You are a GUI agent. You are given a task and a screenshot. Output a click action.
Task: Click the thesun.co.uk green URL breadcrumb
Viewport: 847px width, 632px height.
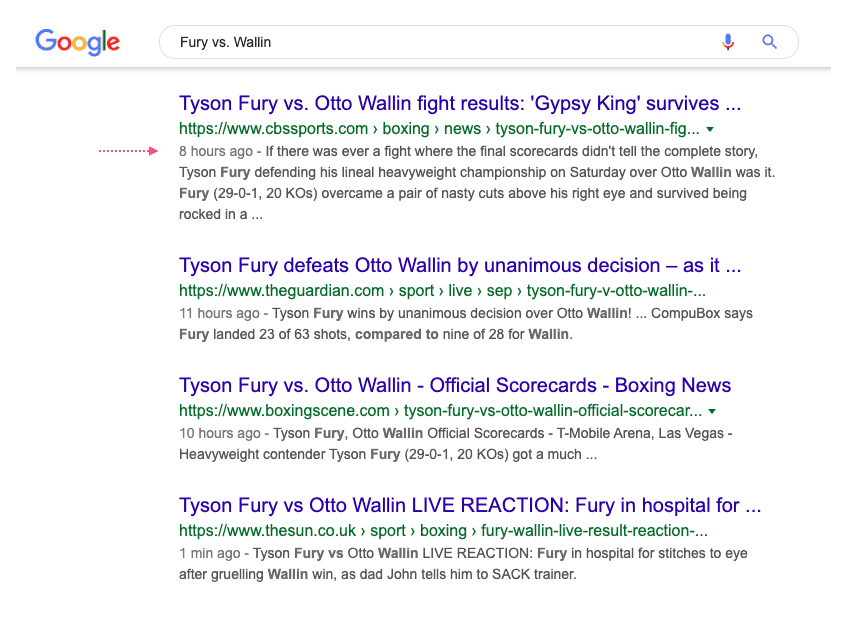[443, 531]
